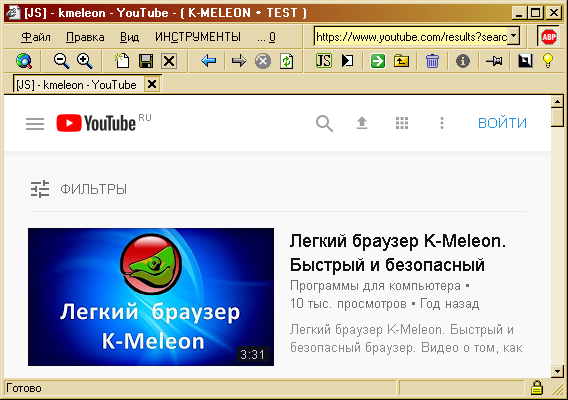
Task: Close the page with toolbar X icon
Action: [x=169, y=61]
